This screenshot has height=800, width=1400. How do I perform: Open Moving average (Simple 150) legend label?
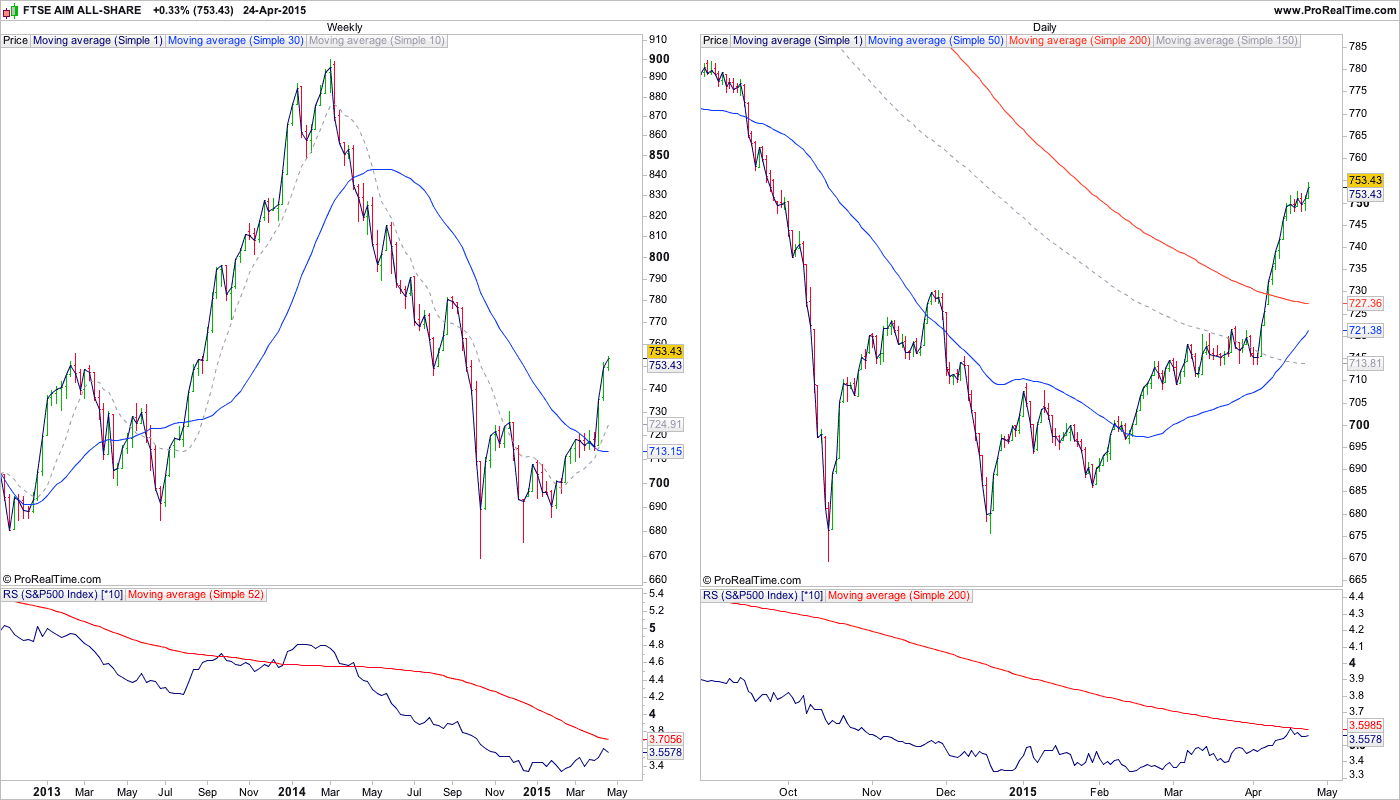click(x=1227, y=41)
